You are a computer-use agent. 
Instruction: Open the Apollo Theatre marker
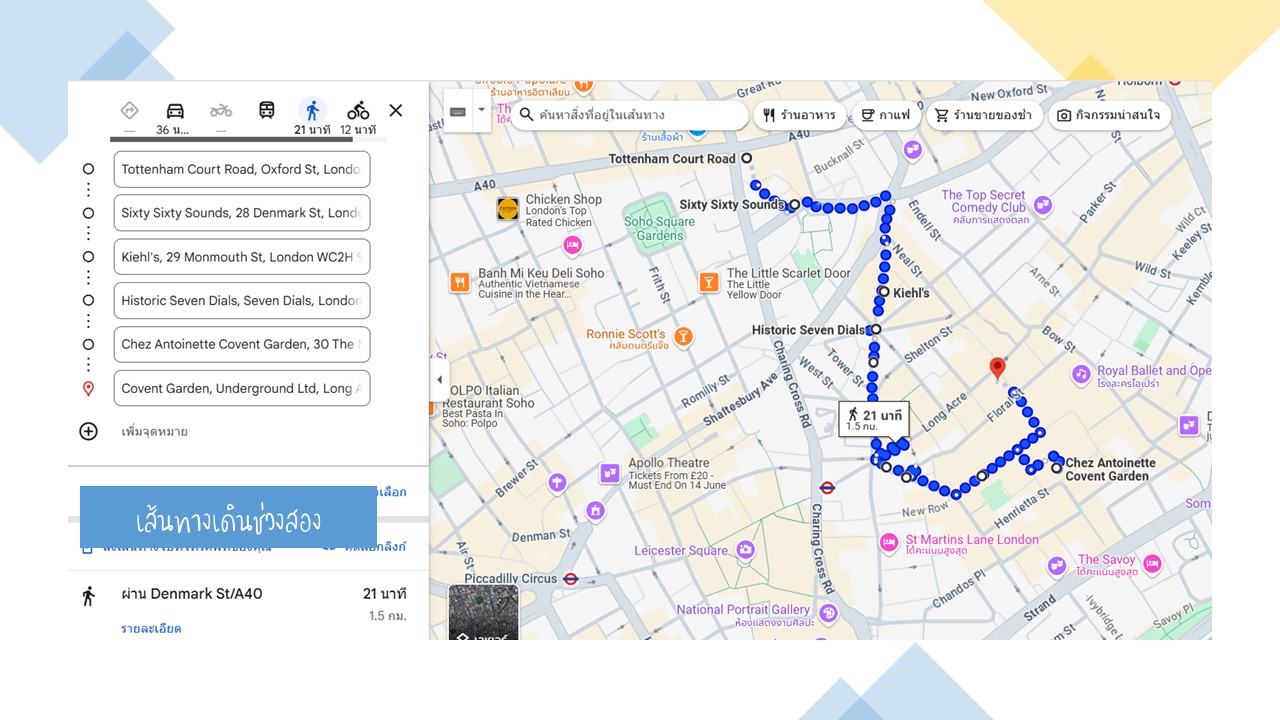click(610, 473)
